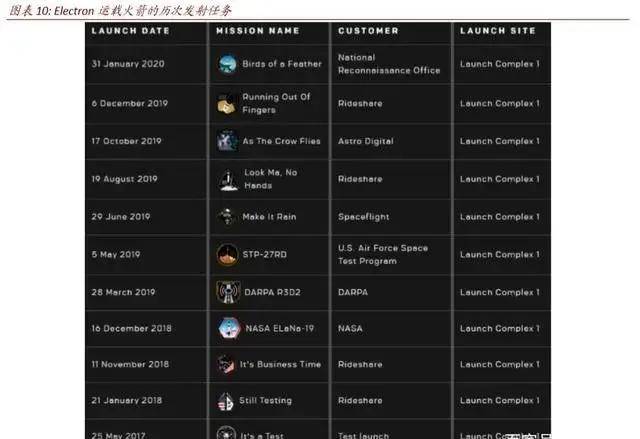Select the date 19 August 2019
The height and width of the screenshot is (439, 640).
[x=124, y=179]
